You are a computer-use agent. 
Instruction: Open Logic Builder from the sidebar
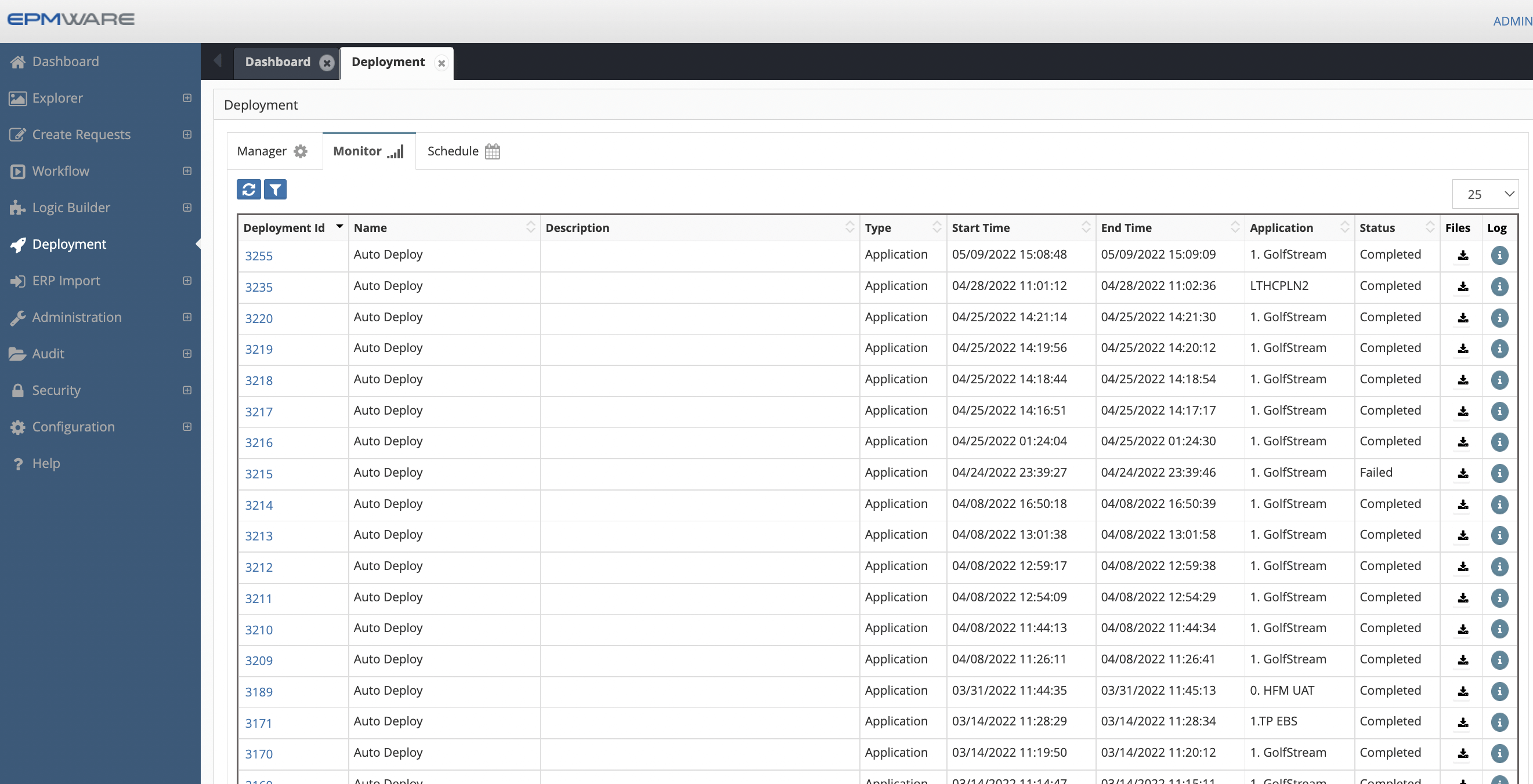pos(71,207)
